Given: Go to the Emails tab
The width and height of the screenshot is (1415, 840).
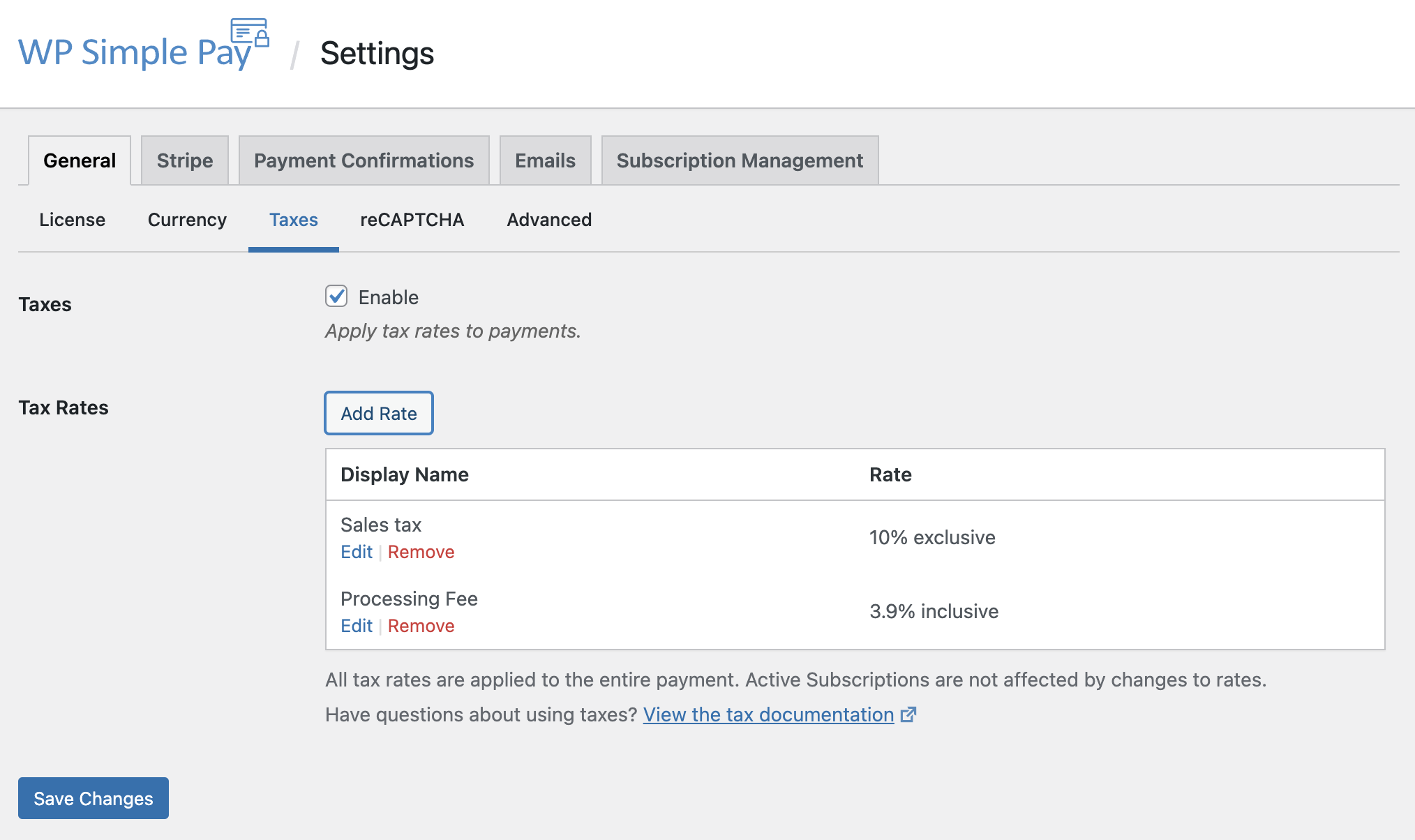Looking at the screenshot, I should pos(546,160).
